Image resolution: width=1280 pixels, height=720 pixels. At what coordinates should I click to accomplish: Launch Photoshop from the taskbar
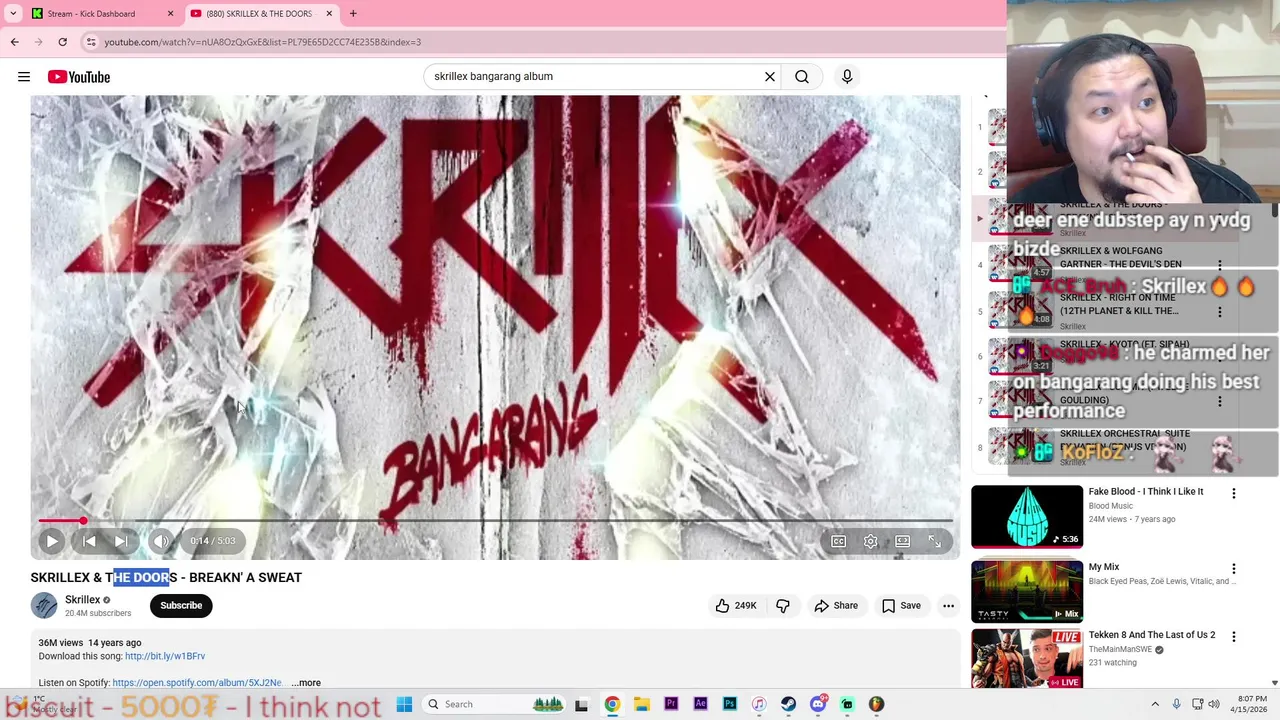click(730, 704)
